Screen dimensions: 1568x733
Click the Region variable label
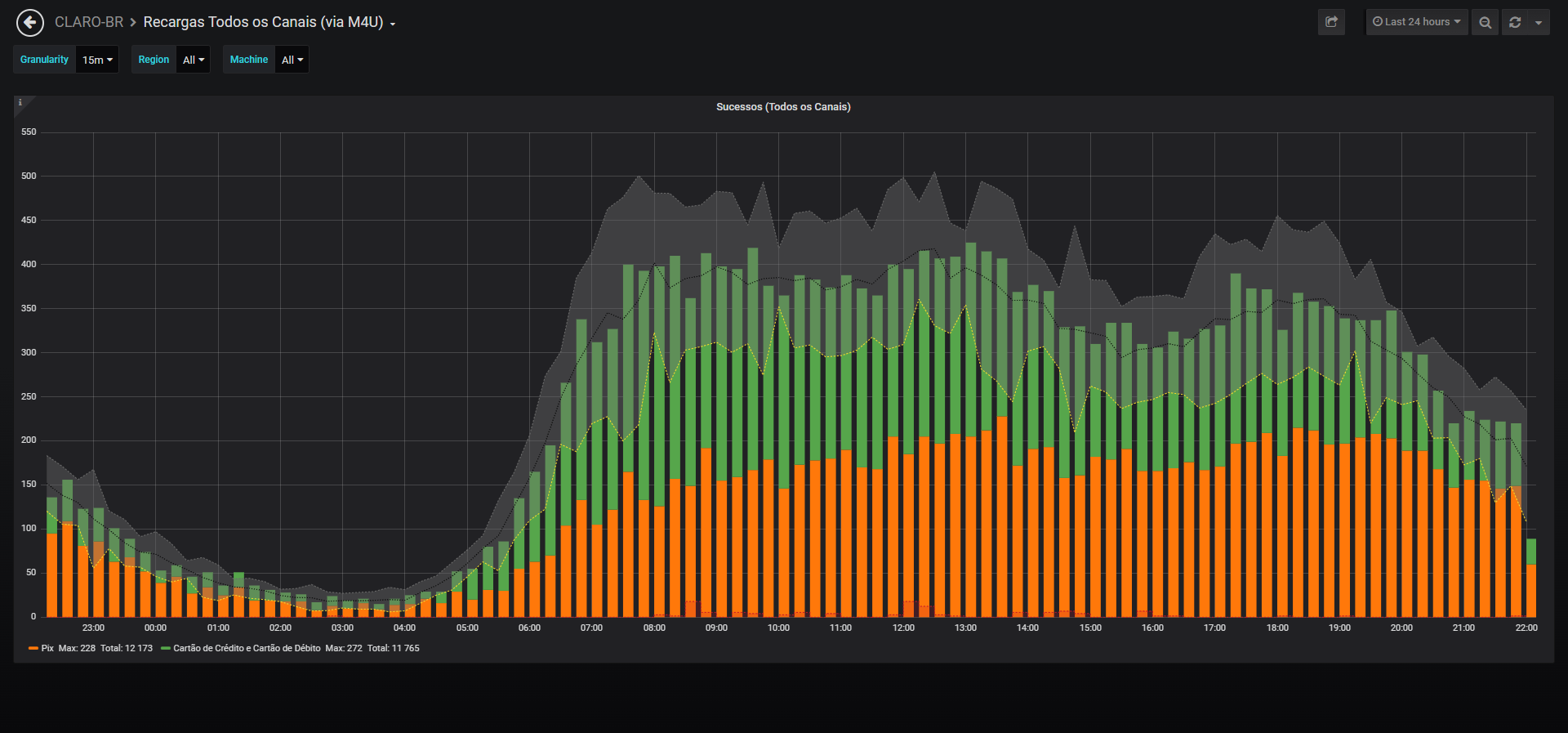pos(154,60)
